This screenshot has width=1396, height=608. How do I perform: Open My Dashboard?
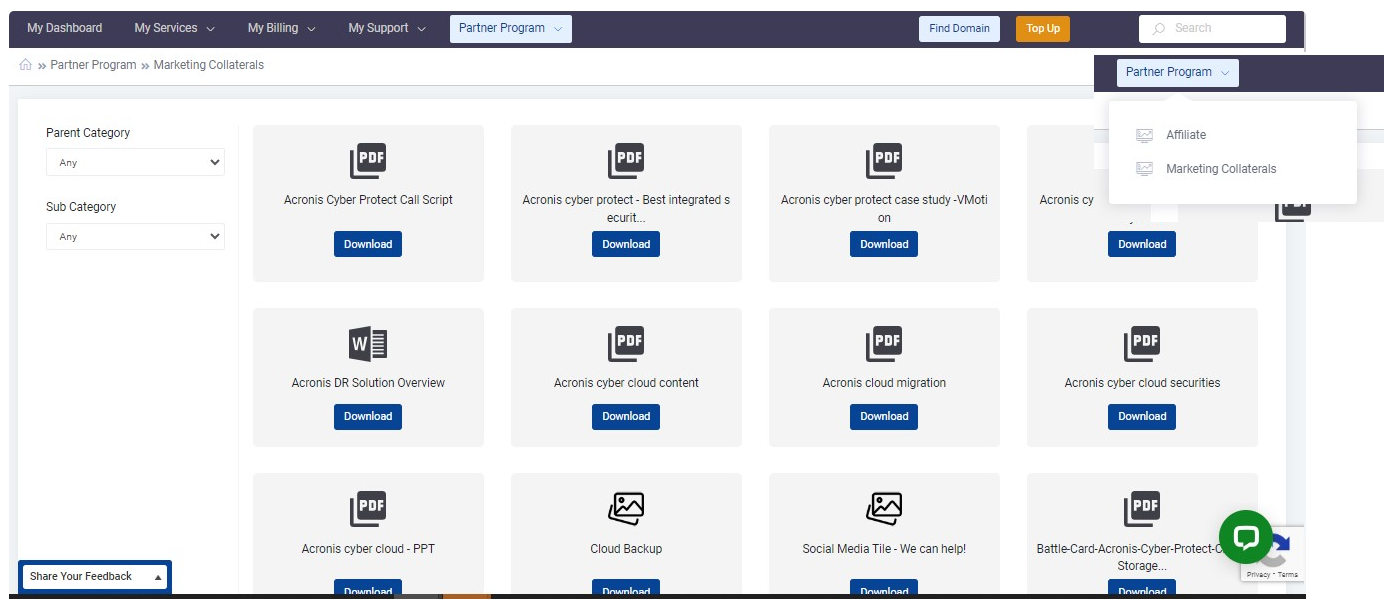tap(65, 28)
